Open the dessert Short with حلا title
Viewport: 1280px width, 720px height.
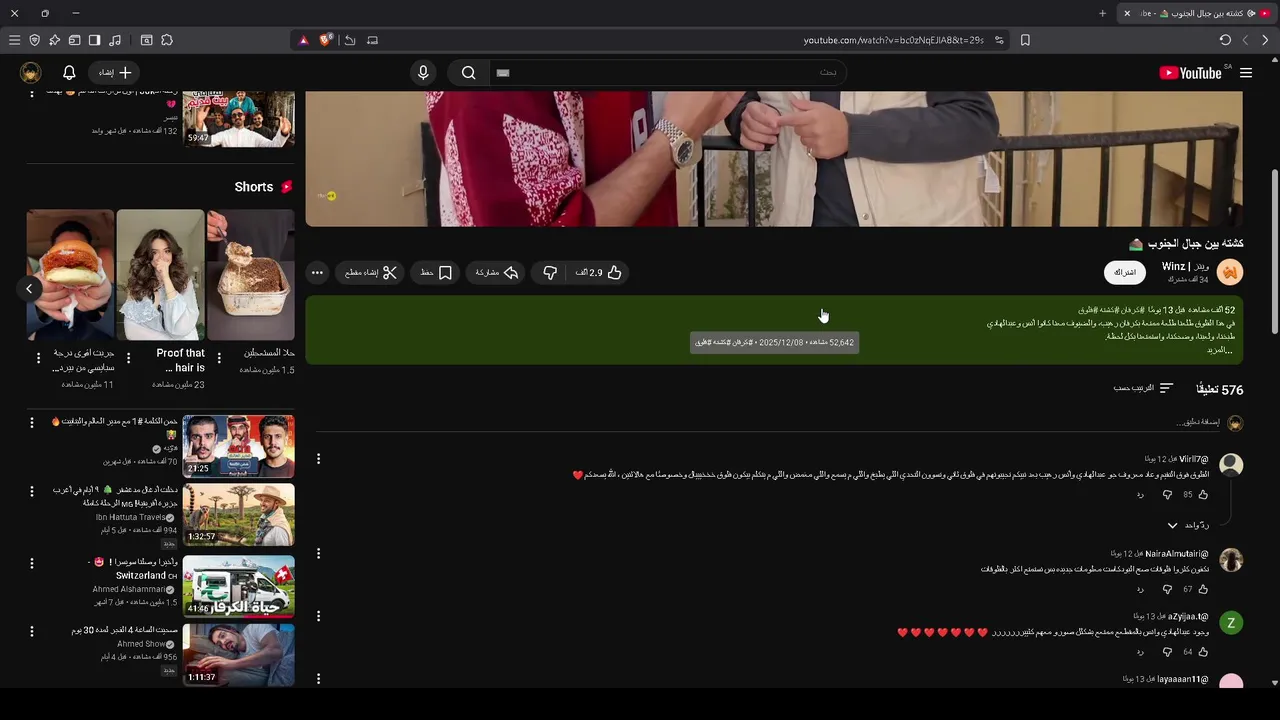[x=251, y=275]
